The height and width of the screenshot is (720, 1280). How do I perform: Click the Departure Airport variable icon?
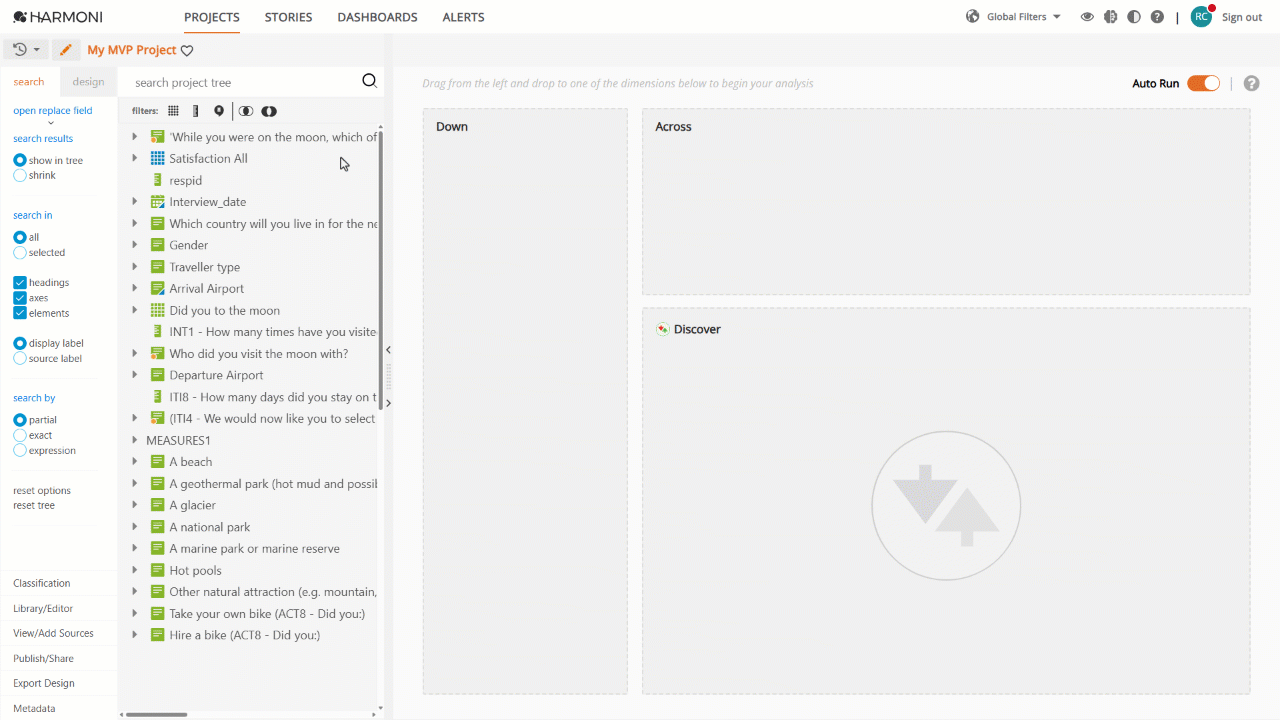(x=157, y=375)
